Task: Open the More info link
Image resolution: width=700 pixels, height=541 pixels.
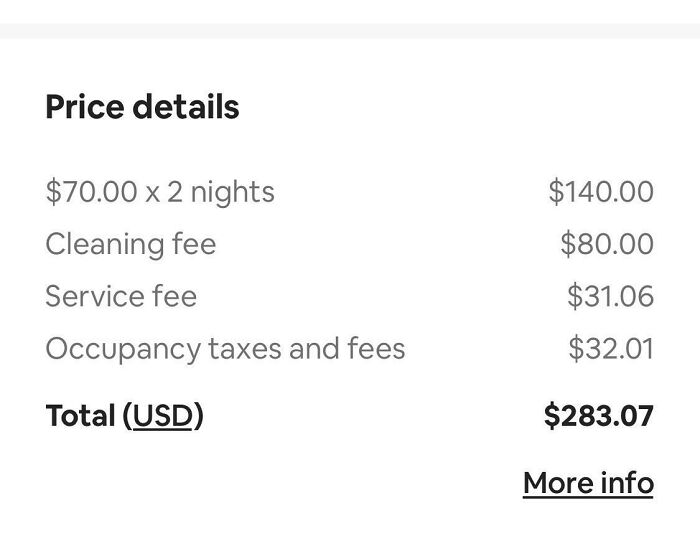Action: (587, 483)
